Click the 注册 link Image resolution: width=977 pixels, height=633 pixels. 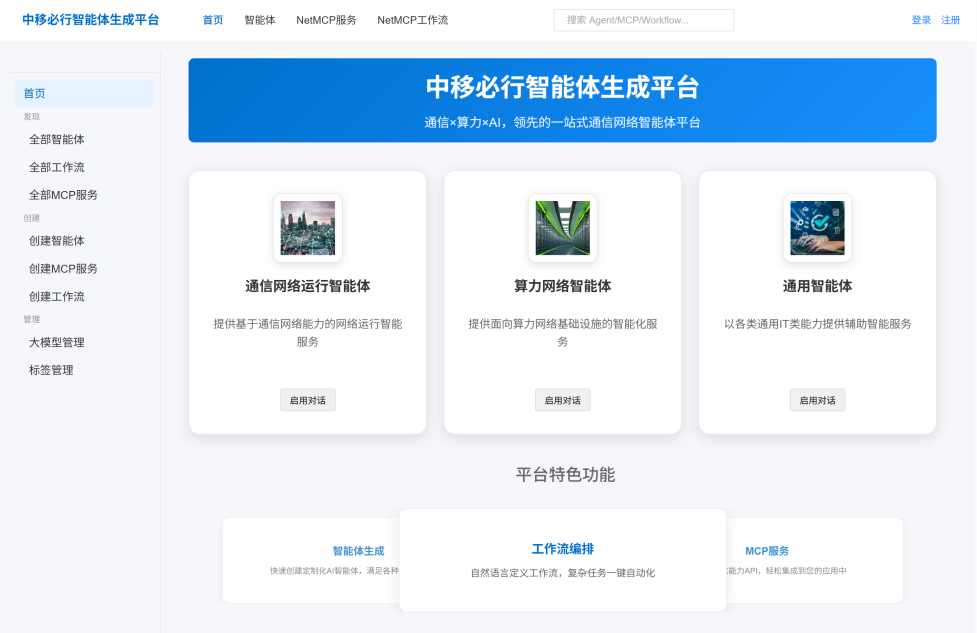coord(950,20)
